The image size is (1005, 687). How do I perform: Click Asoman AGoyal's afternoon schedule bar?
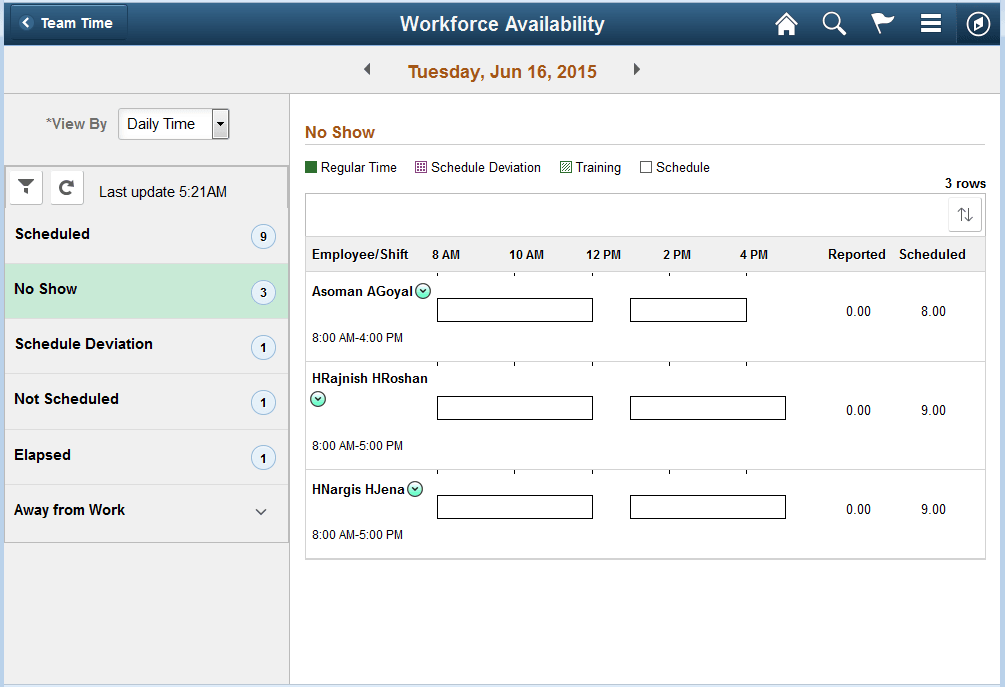pos(688,310)
